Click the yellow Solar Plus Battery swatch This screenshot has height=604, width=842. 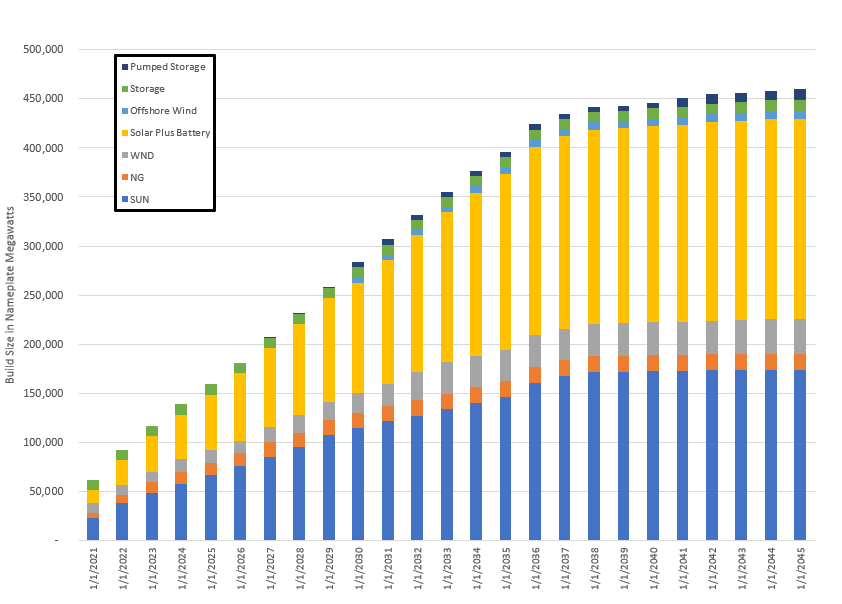[x=125, y=133]
